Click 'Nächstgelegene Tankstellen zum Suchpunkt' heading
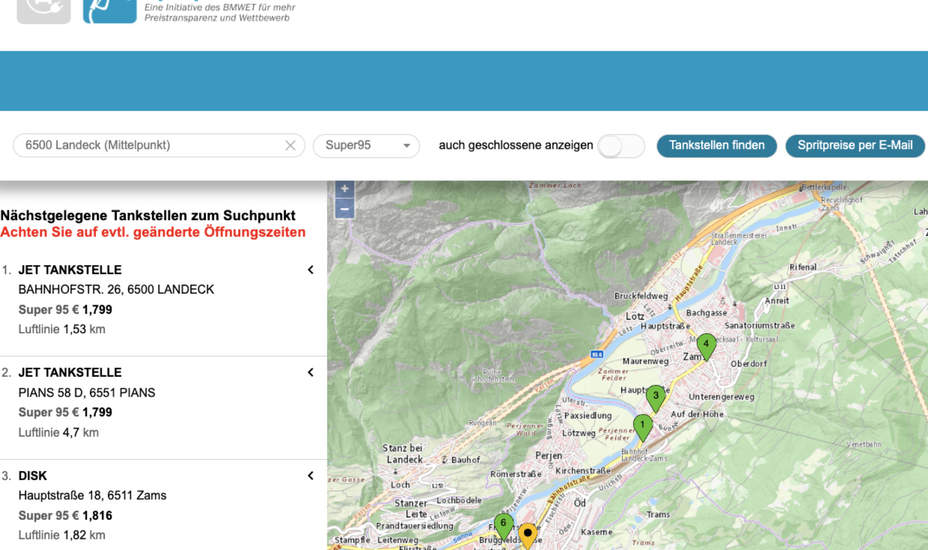Screen dimensions: 928x550 [x=148, y=216]
